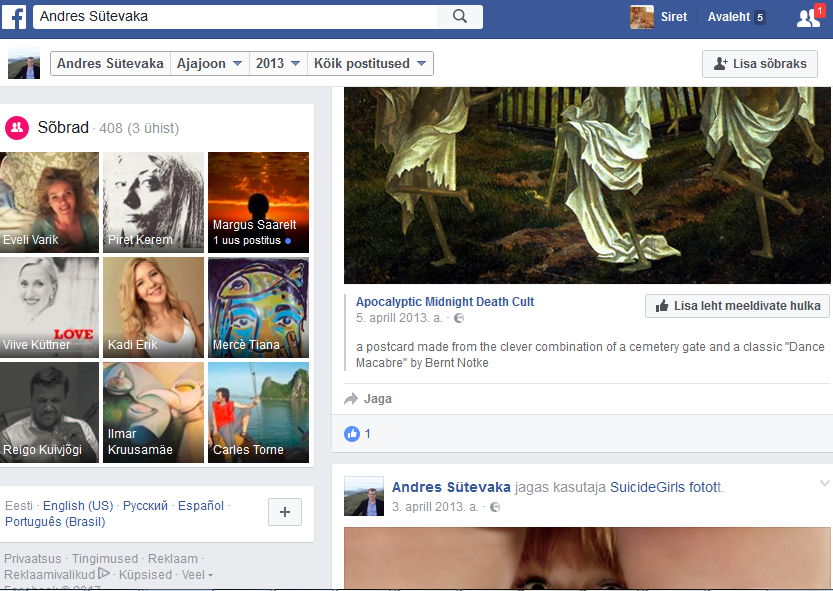Click globe privacy icon beside 5. aprill 2013
Viewport: 833px width, 591px height.
[459, 318]
